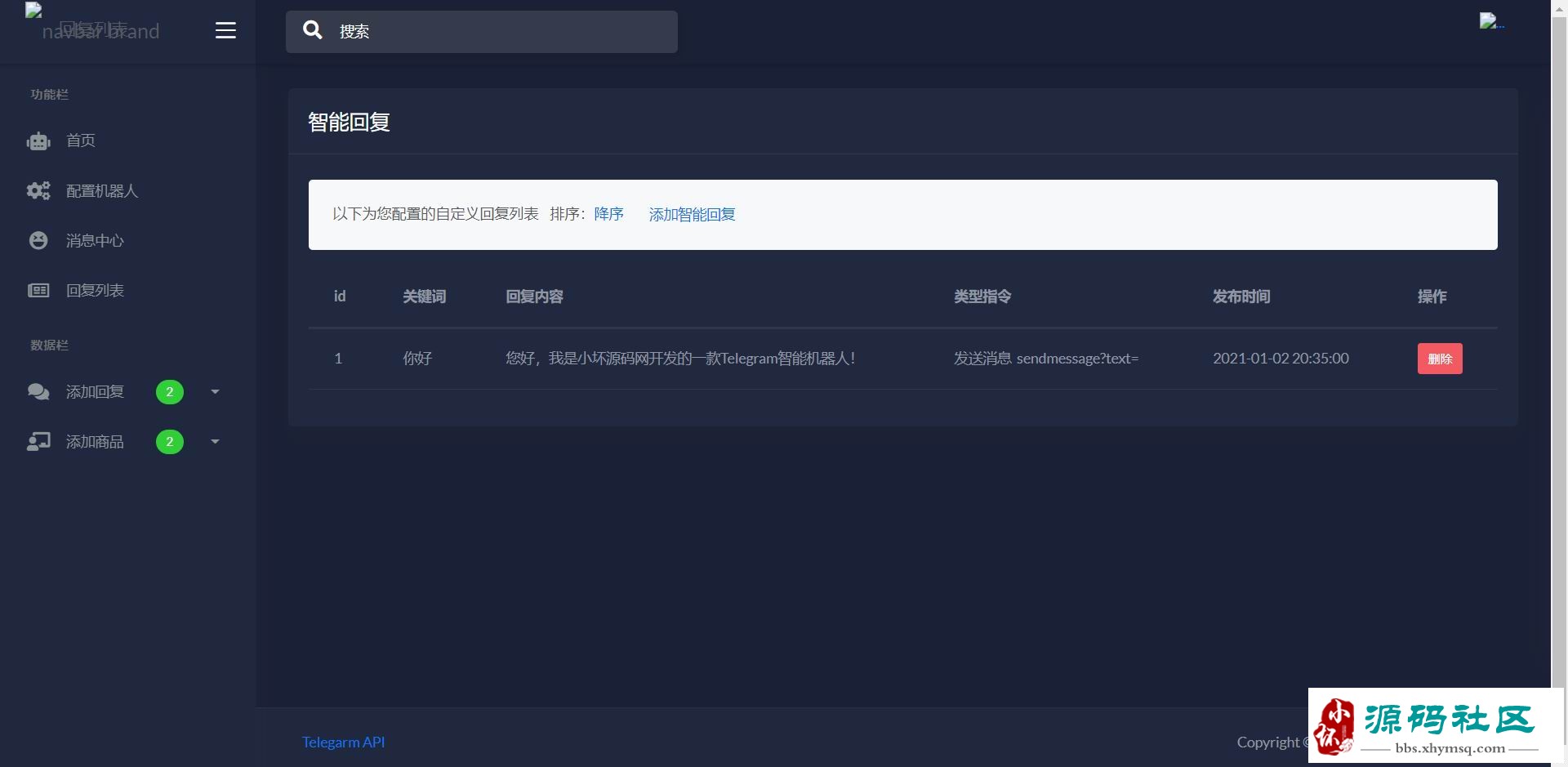Go to 消息中心 menu item

point(95,241)
